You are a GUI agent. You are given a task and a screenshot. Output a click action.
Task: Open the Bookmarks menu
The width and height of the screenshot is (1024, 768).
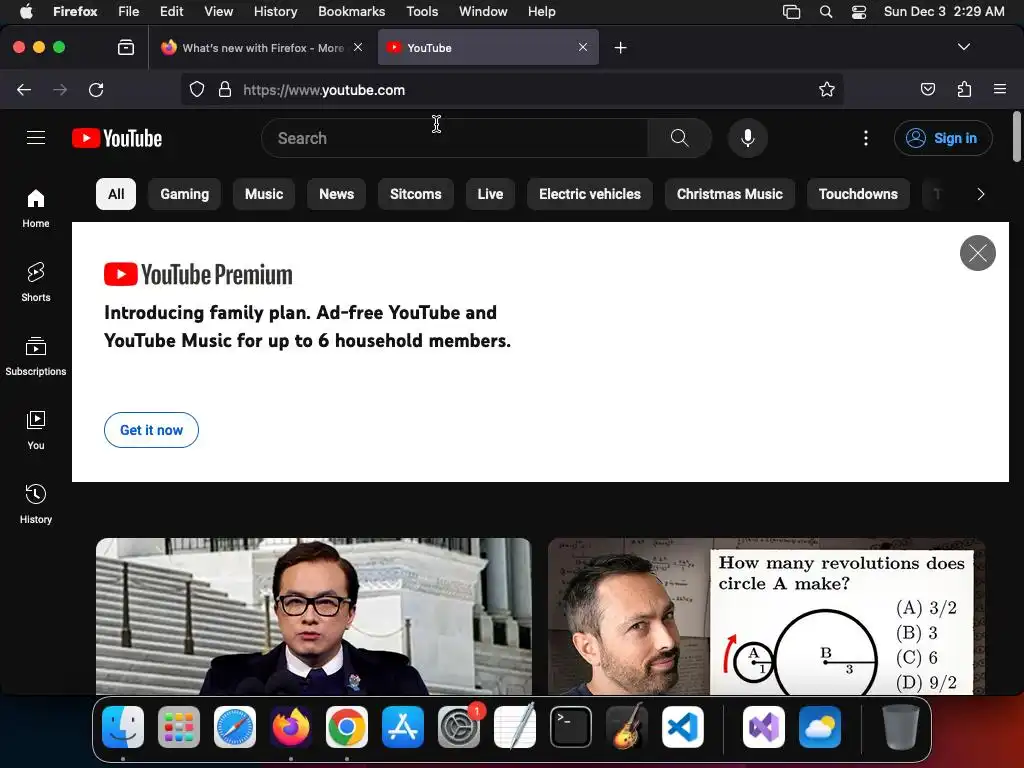(351, 11)
